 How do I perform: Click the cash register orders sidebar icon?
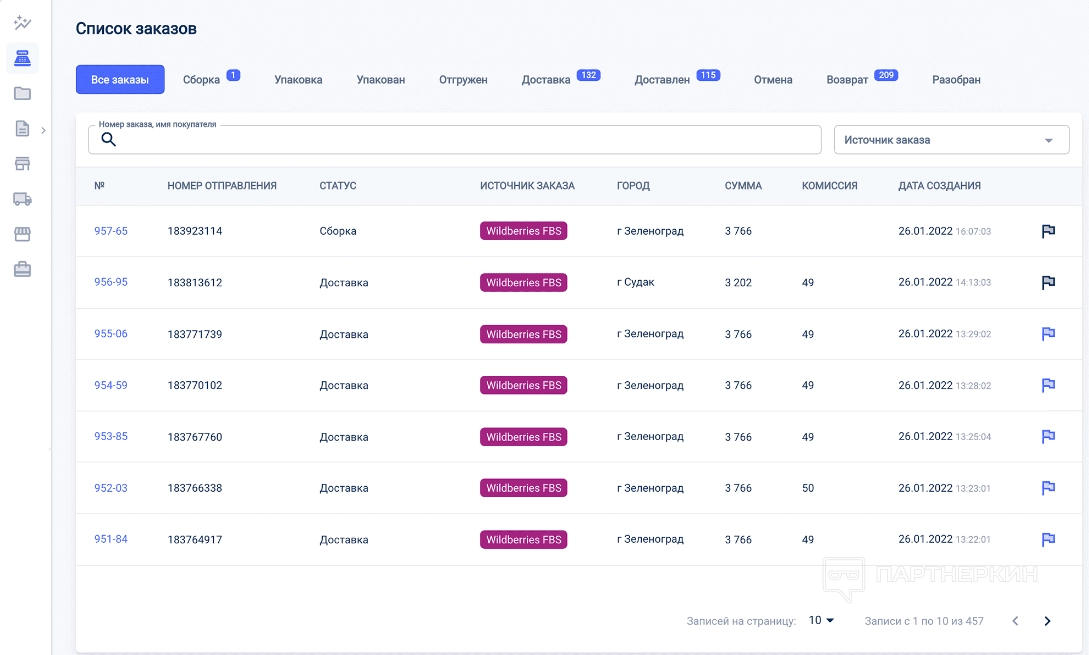point(22,59)
